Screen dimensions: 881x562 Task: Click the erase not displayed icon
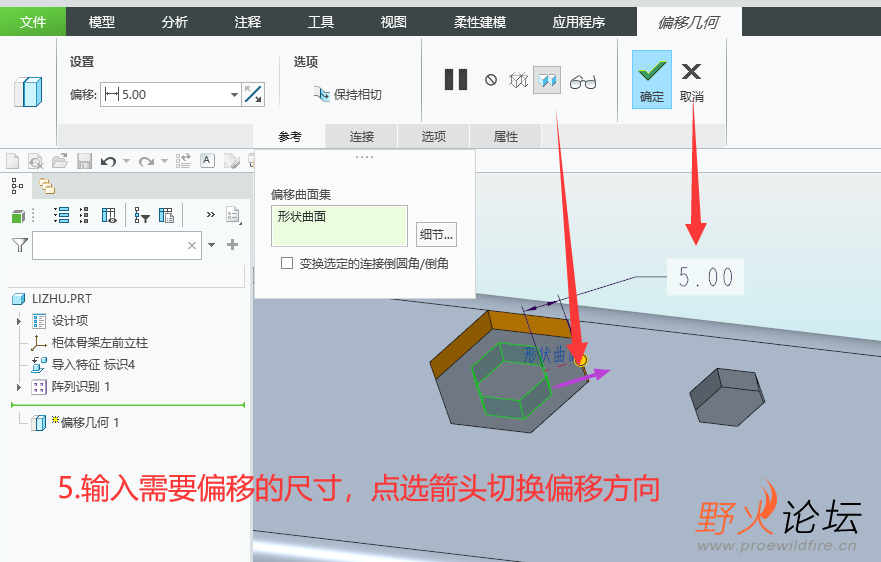coord(36,161)
